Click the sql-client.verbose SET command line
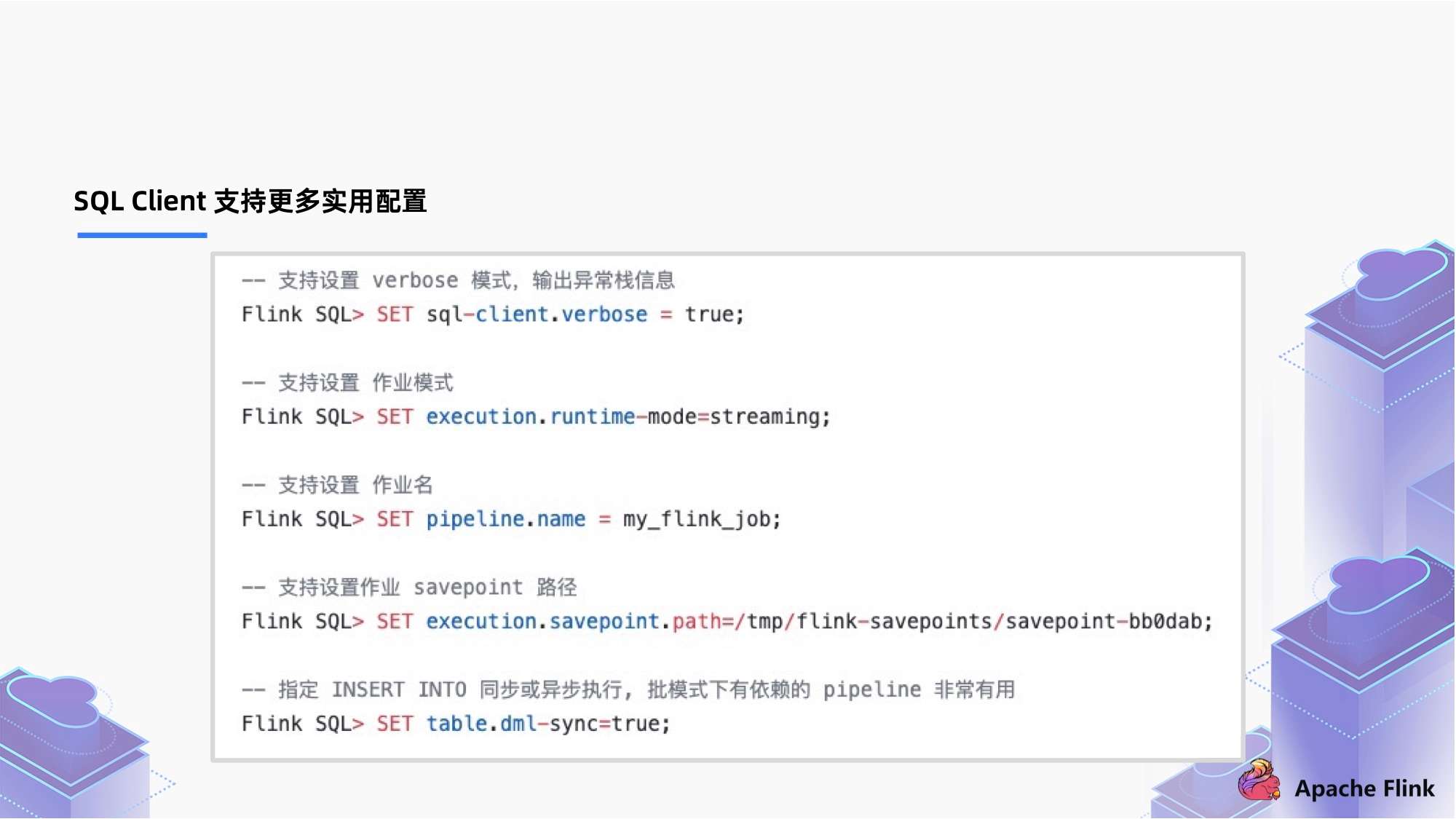The image size is (1456, 819). 493,314
